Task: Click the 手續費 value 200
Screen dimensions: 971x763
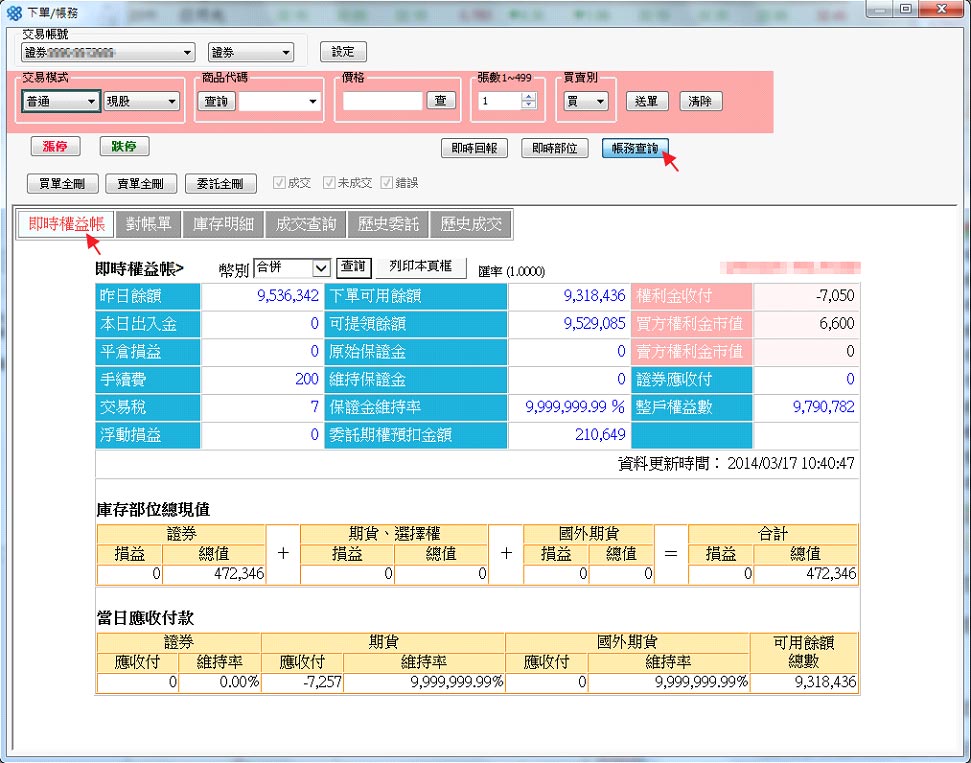Action: coord(307,379)
